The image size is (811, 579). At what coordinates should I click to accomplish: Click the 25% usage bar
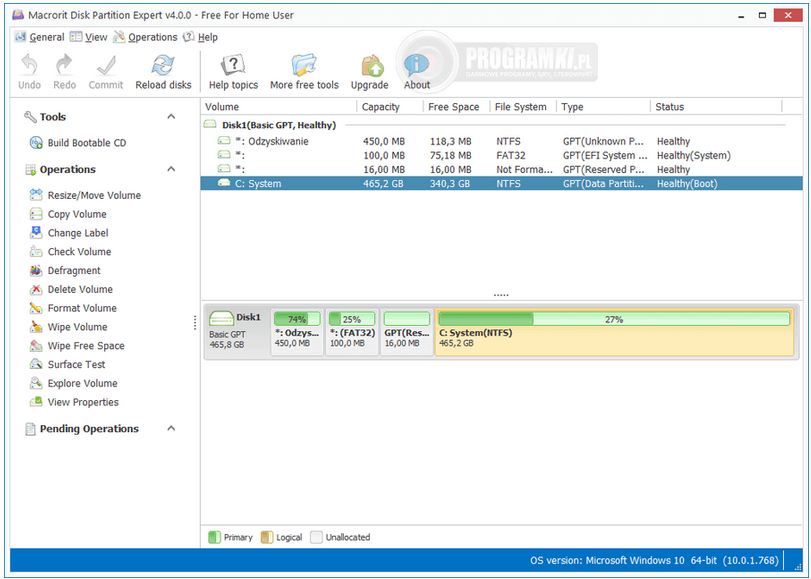352,319
